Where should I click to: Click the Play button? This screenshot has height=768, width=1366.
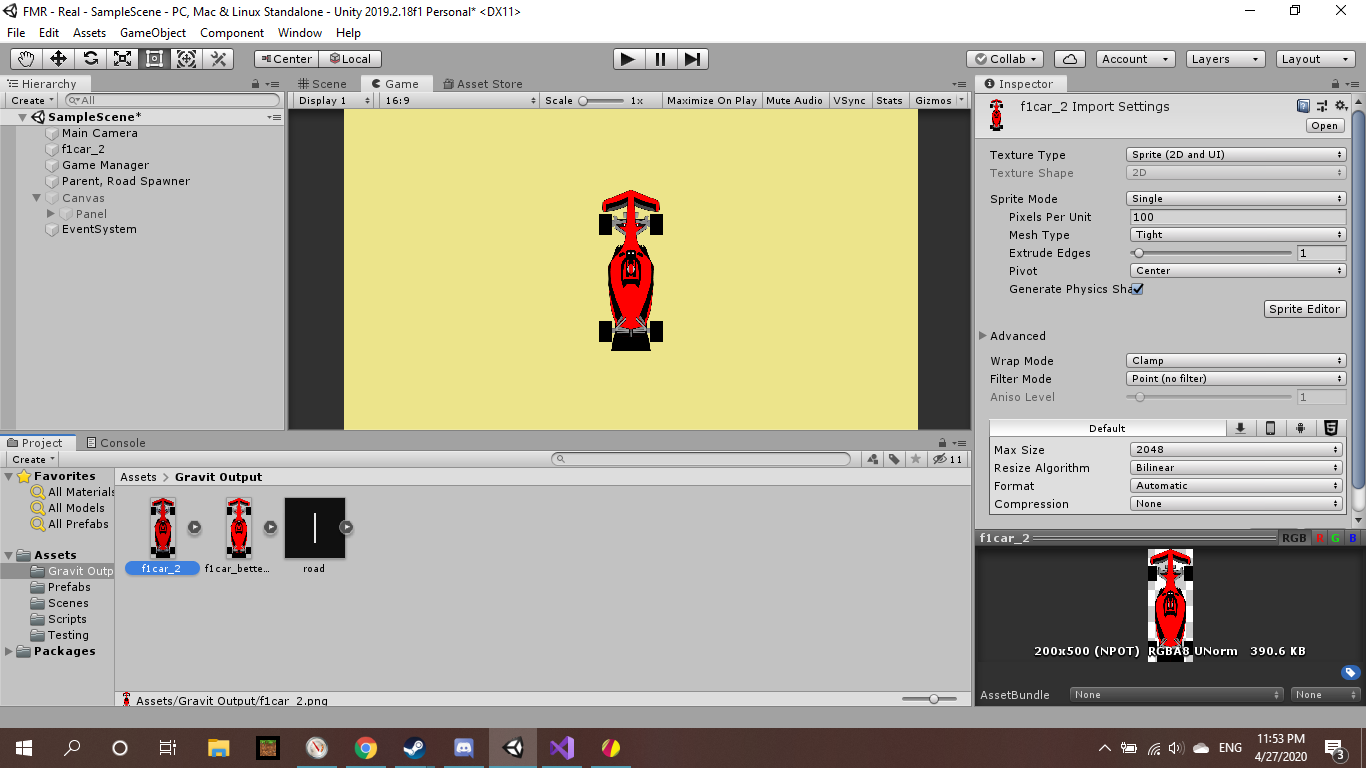tap(628, 59)
